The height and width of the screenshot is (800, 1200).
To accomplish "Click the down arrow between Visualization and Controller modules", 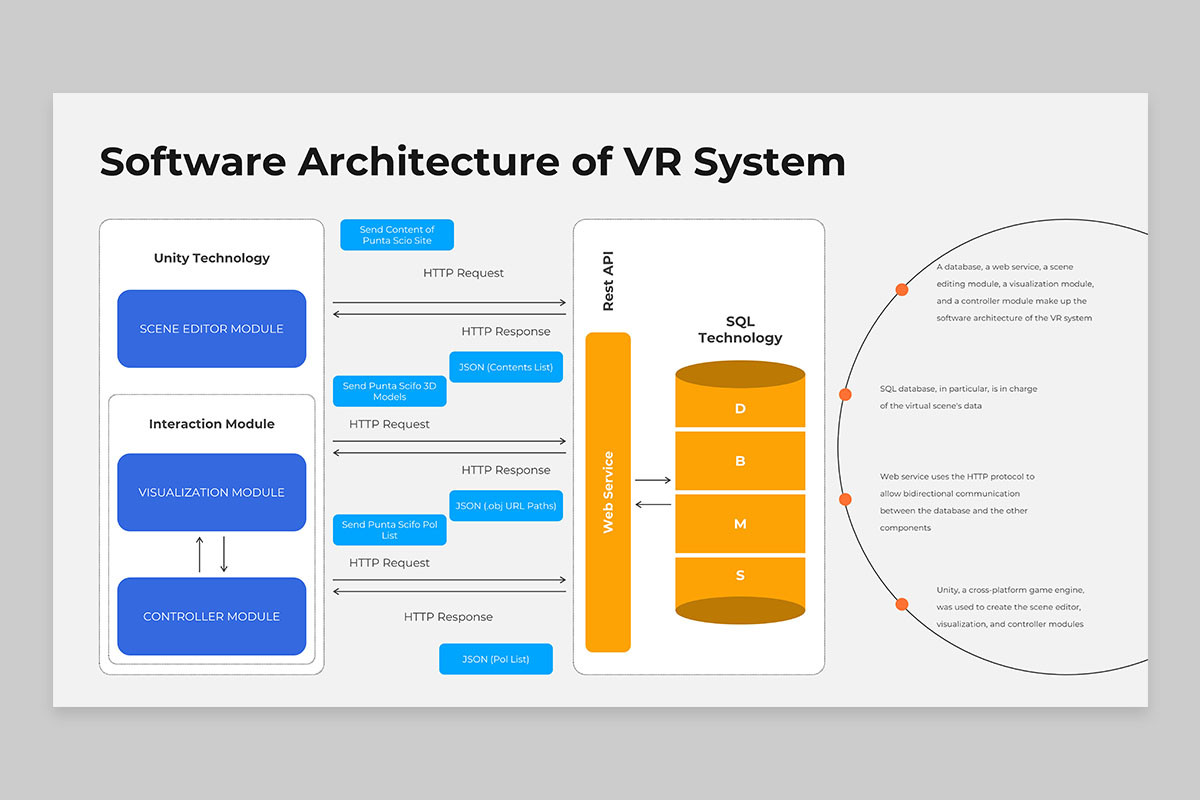I will point(224,554).
